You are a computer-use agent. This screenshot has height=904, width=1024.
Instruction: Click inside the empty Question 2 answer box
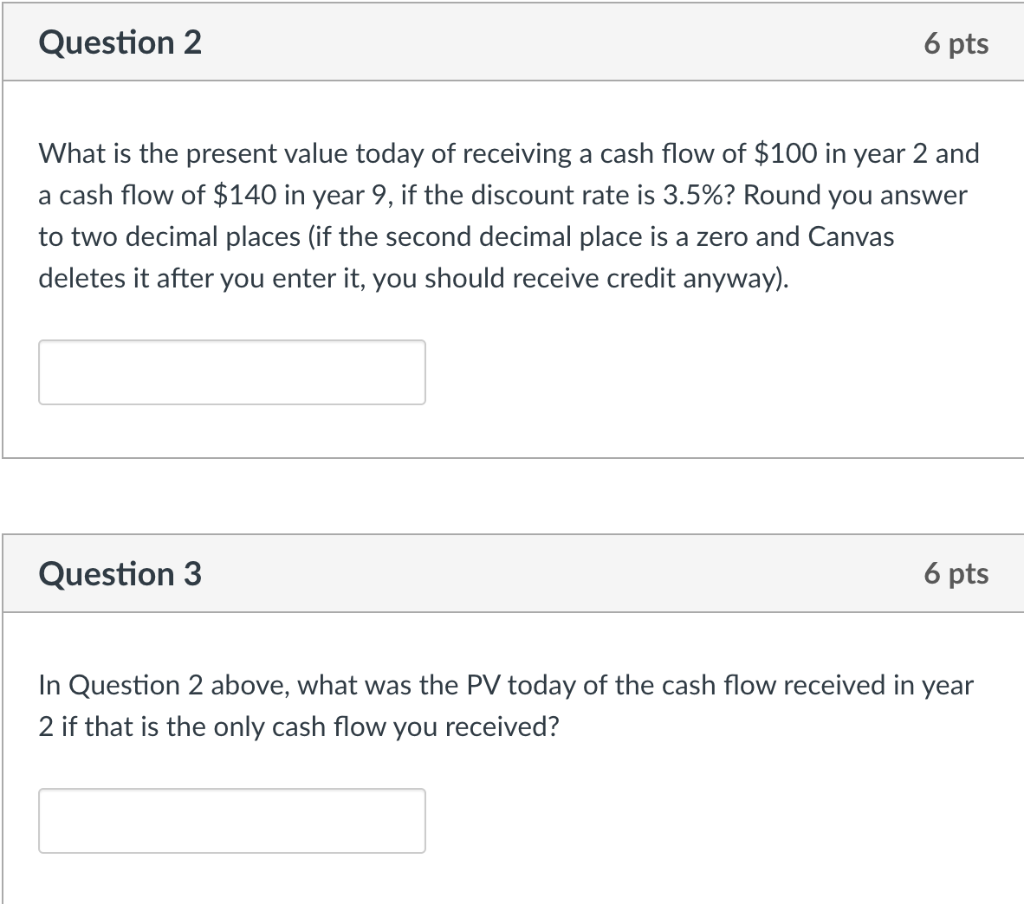click(231, 371)
